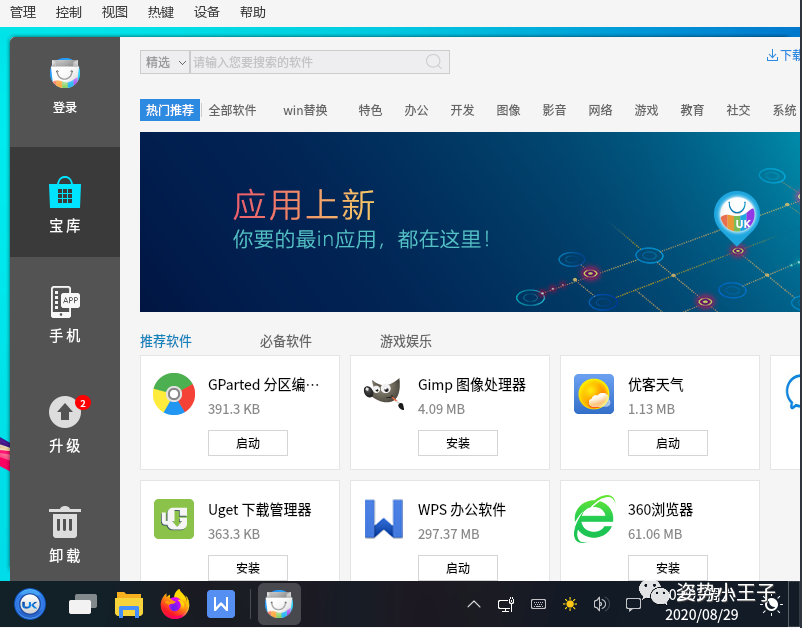802x628 pixels.
Task: Expand the 精选 search category dropdown
Action: pyautogui.click(x=165, y=62)
